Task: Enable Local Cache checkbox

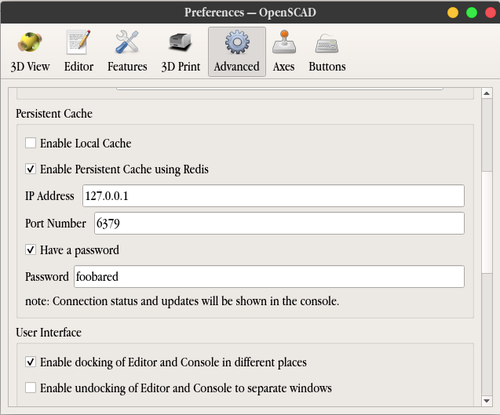Action: [30, 143]
